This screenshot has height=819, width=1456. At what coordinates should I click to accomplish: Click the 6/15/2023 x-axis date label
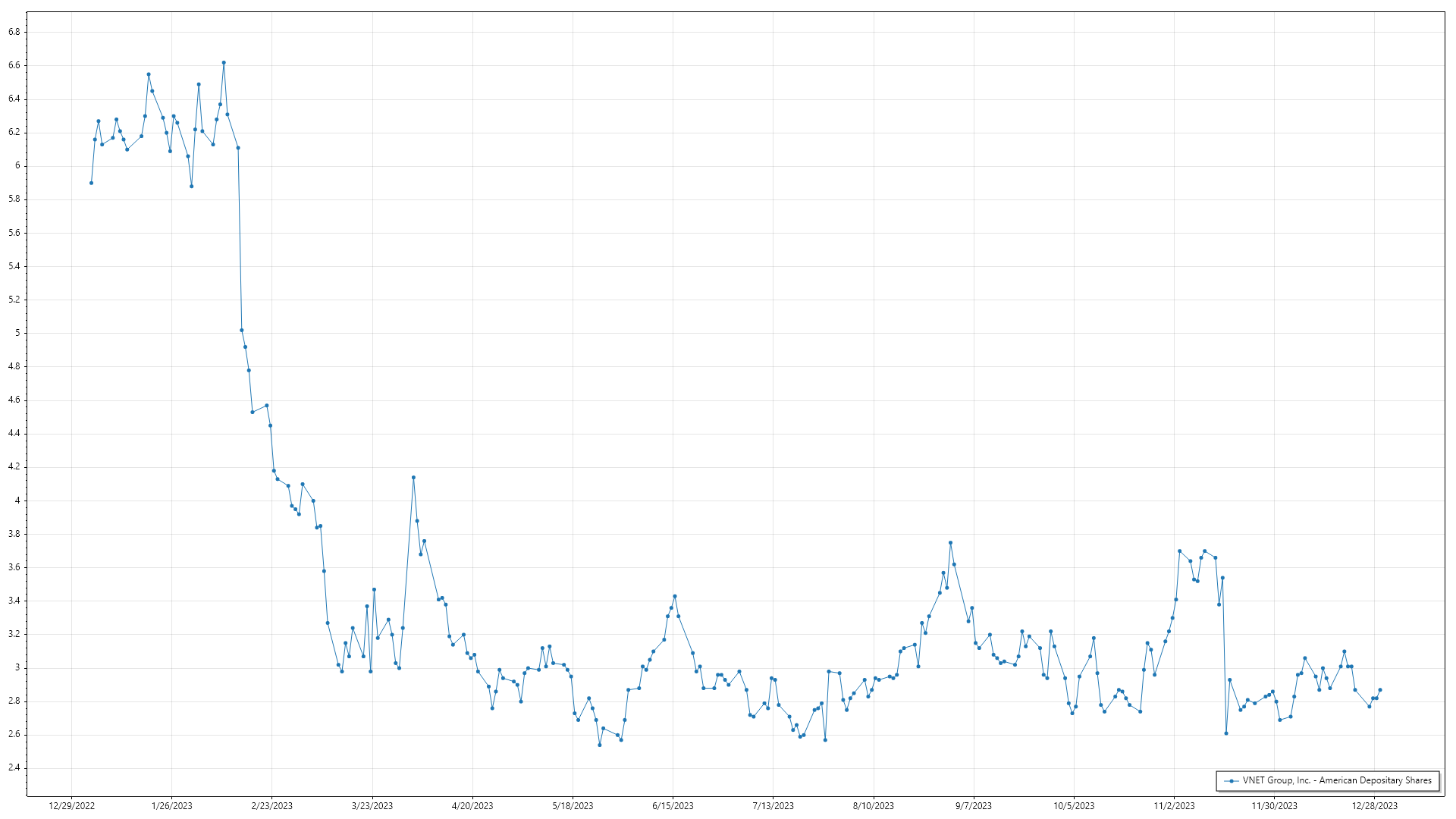point(673,806)
